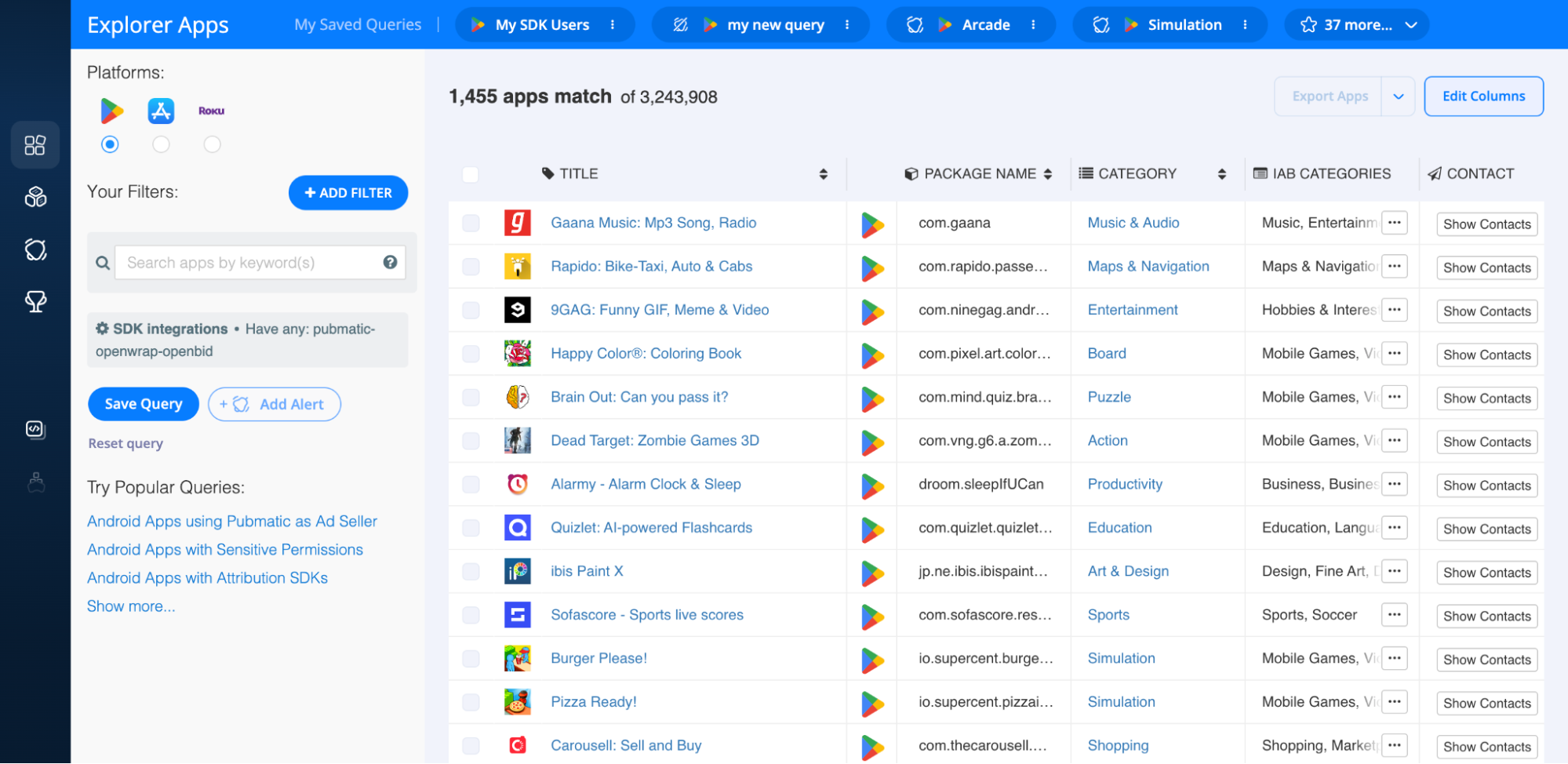Click the Google Play icon in Alarmy row

click(x=873, y=486)
